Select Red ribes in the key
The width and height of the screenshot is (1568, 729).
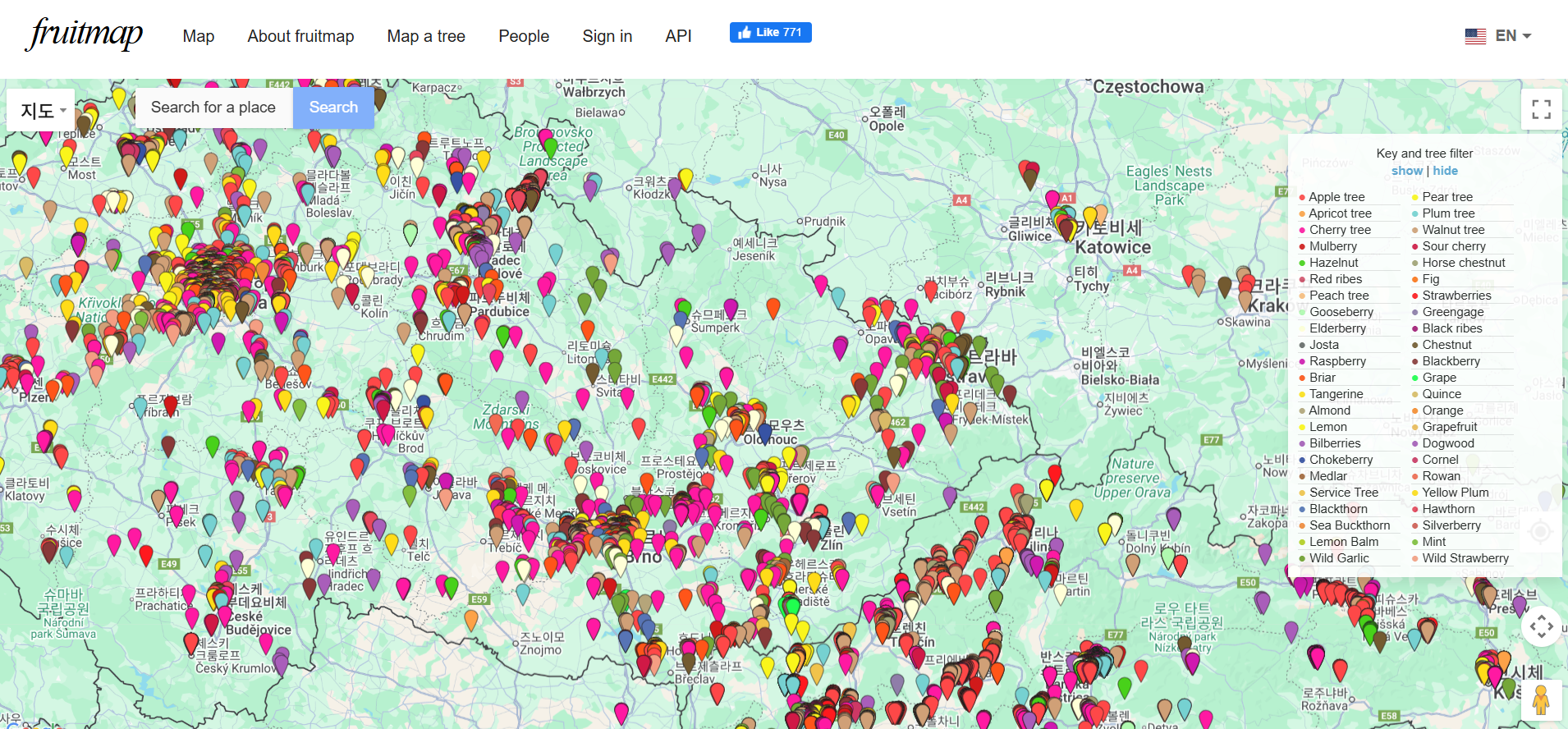(x=1335, y=279)
